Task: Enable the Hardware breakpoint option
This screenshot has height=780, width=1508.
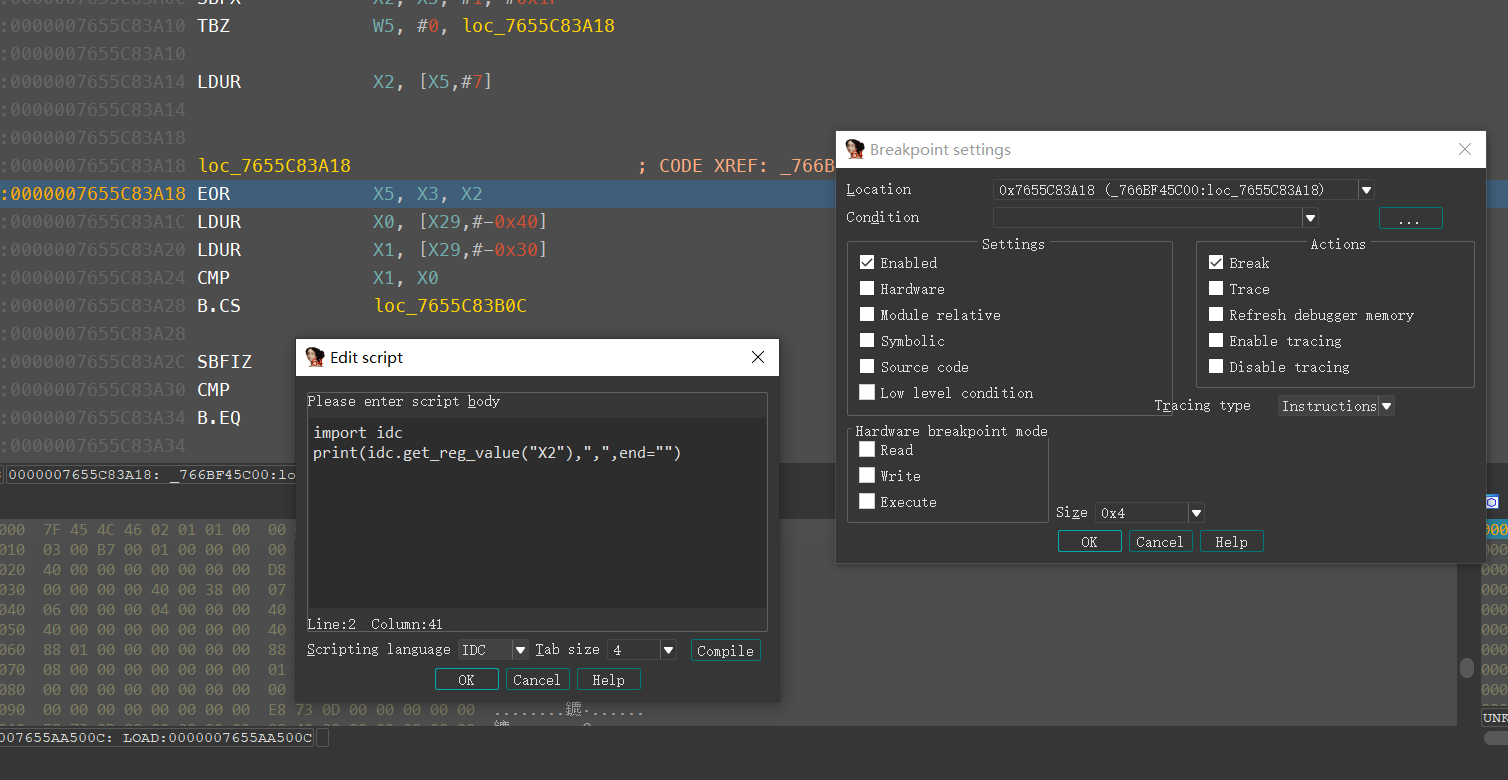Action: pyautogui.click(x=867, y=288)
